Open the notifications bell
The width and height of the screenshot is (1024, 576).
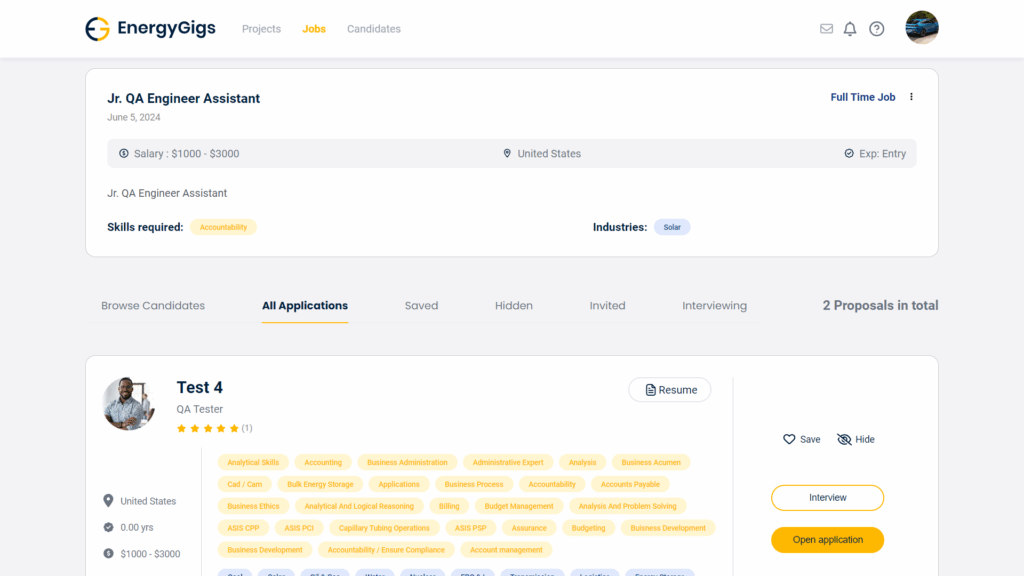(x=850, y=29)
